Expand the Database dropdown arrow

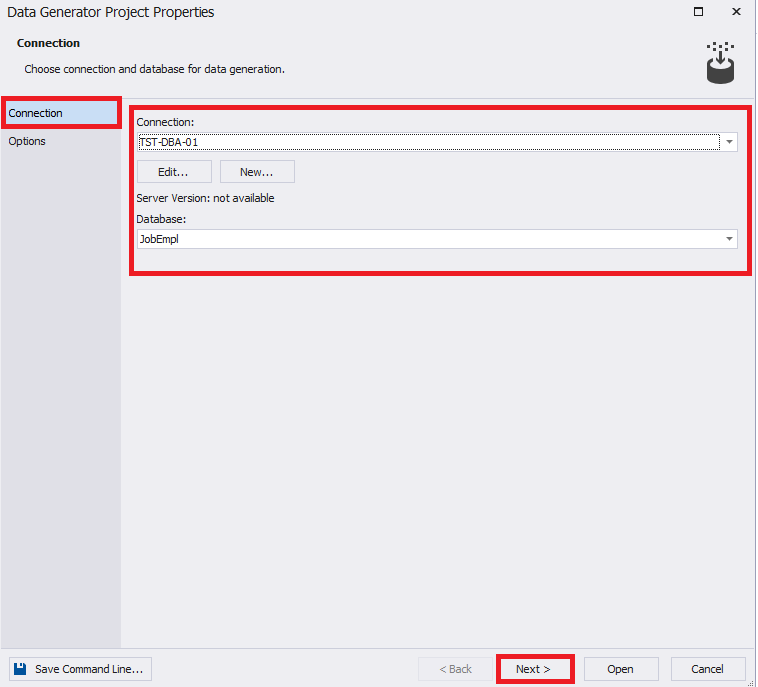point(729,239)
